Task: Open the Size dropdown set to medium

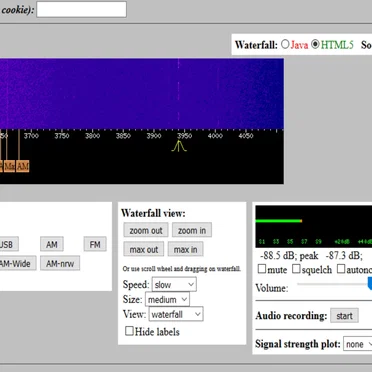Action: 167,299
